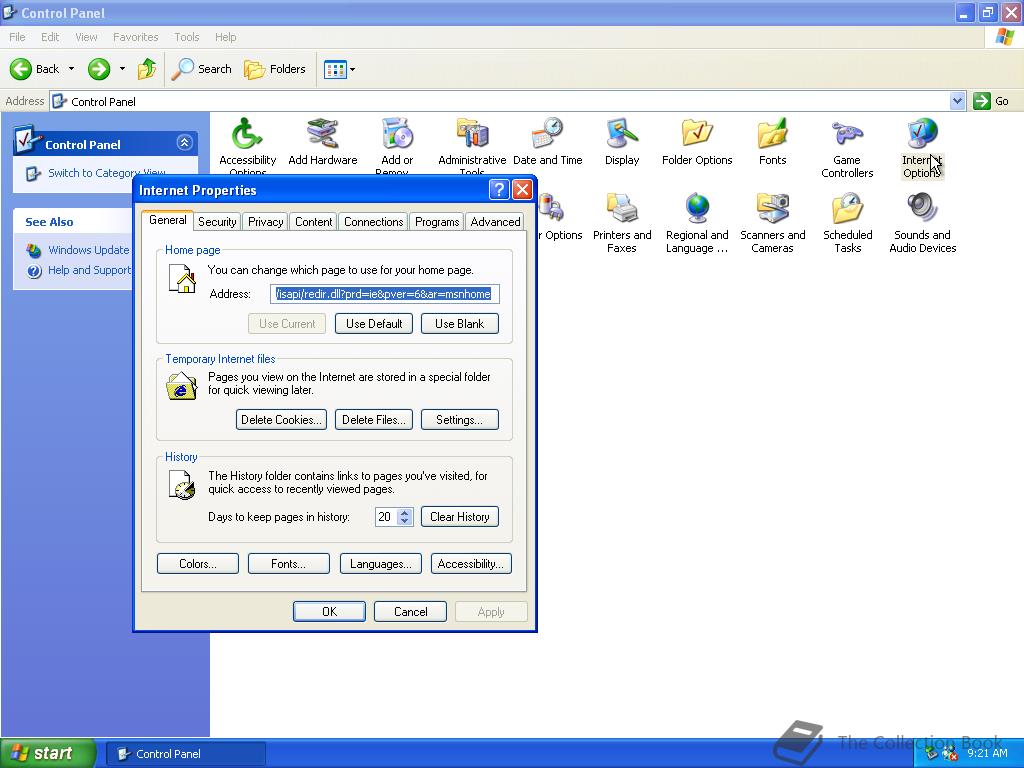Click the dialog help question-mark button
Viewport: 1024px width, 768px height.
[x=499, y=190]
